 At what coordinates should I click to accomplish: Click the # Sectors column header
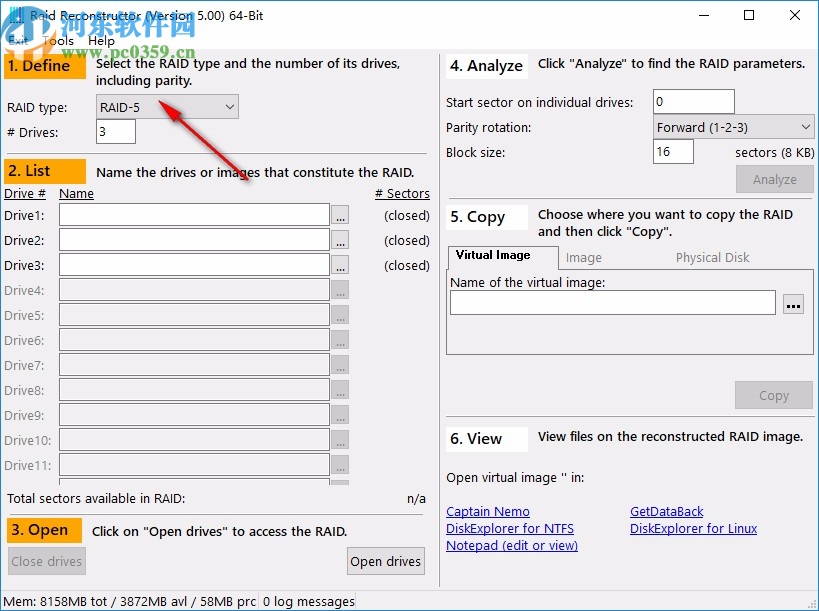click(x=402, y=194)
